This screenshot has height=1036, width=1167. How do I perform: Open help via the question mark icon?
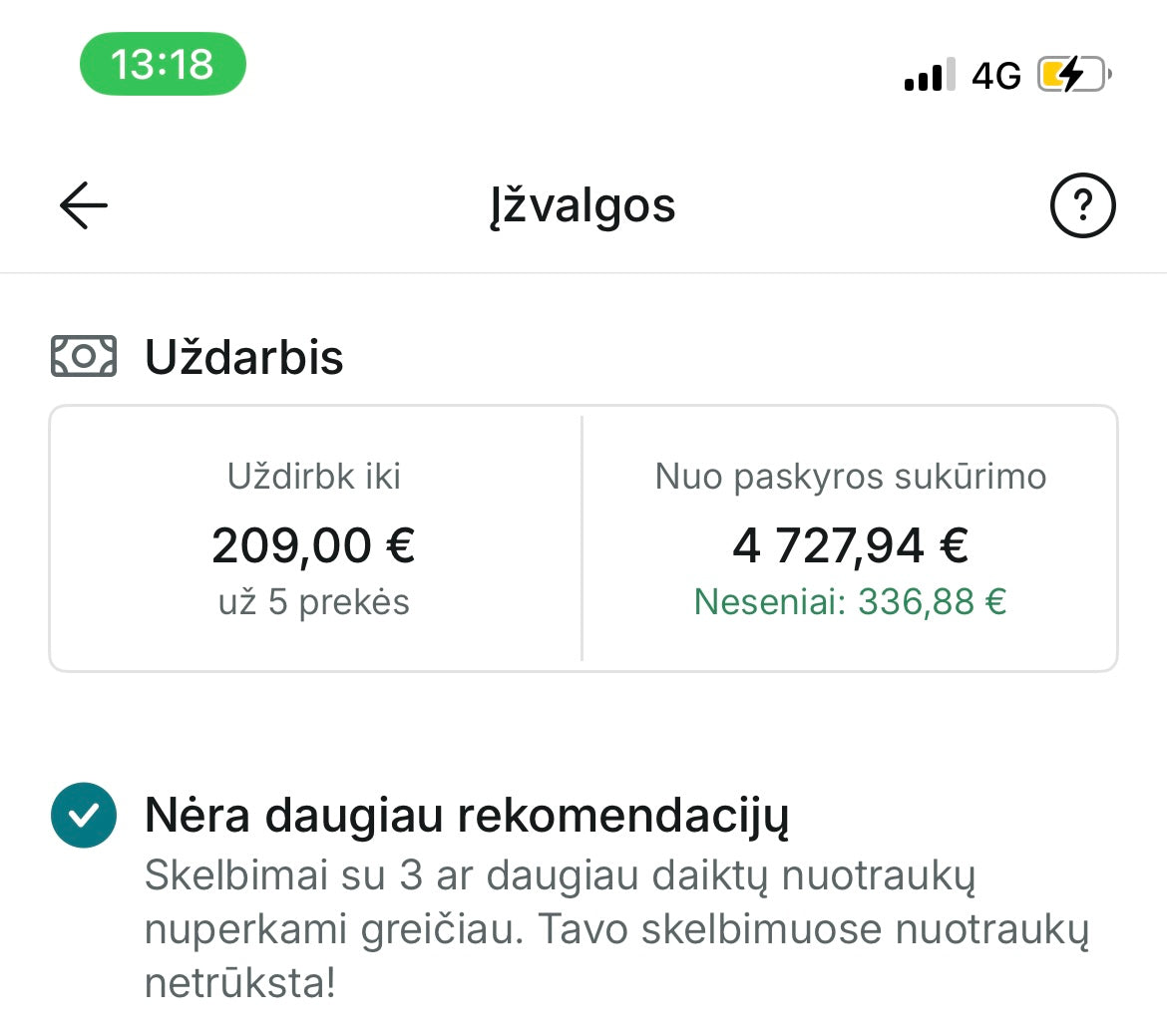(1082, 205)
